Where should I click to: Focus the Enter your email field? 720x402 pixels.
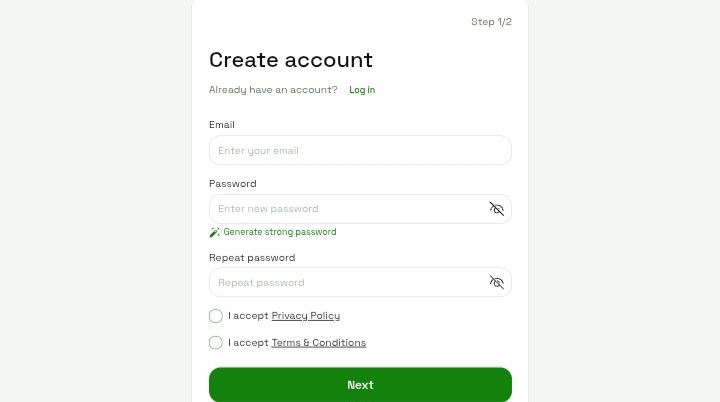[x=360, y=150]
